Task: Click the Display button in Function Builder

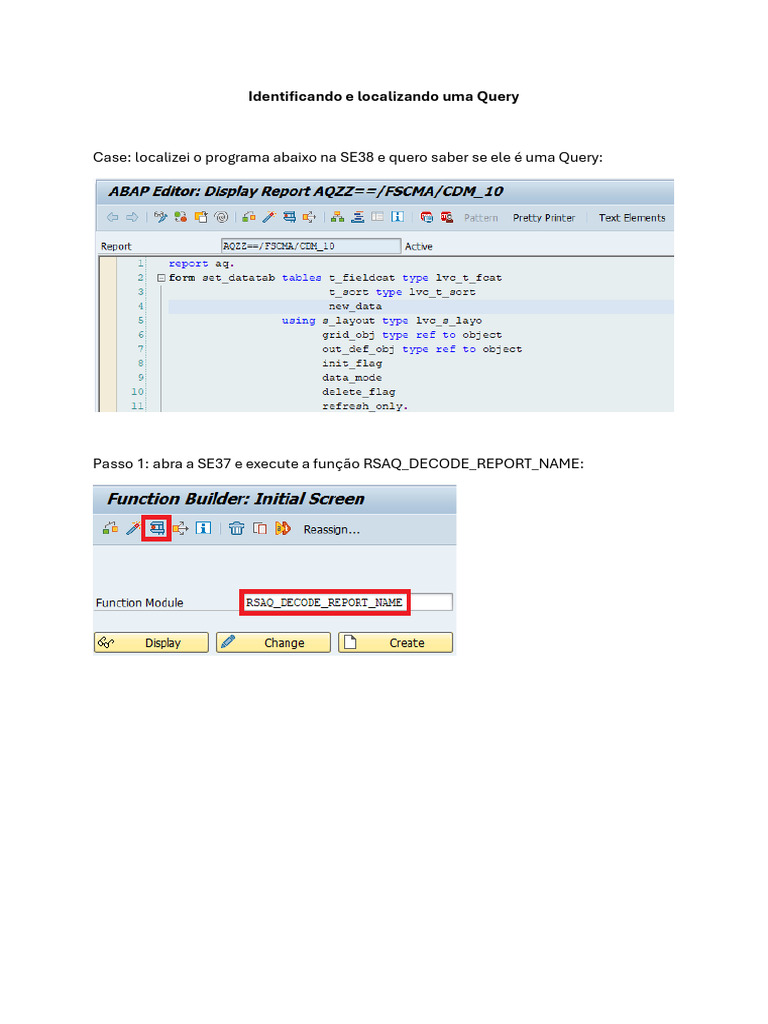Action: (x=152, y=643)
